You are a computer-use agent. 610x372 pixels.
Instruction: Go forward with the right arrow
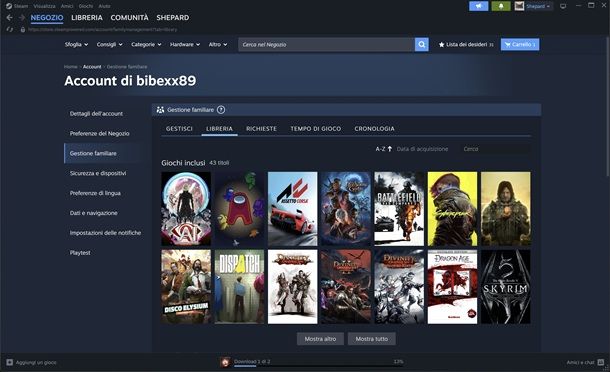(22, 18)
